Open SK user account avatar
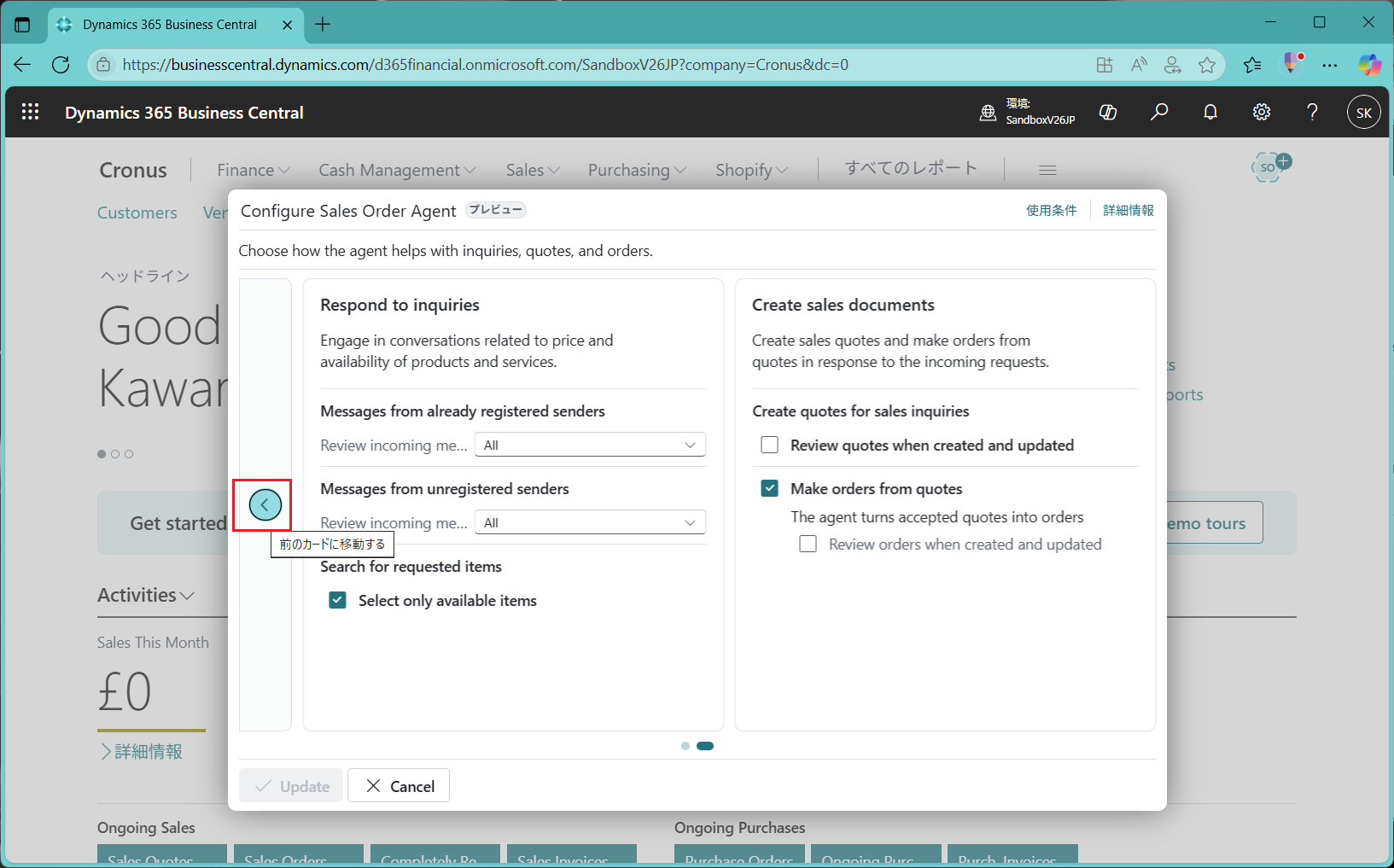The image size is (1394, 868). [1364, 113]
